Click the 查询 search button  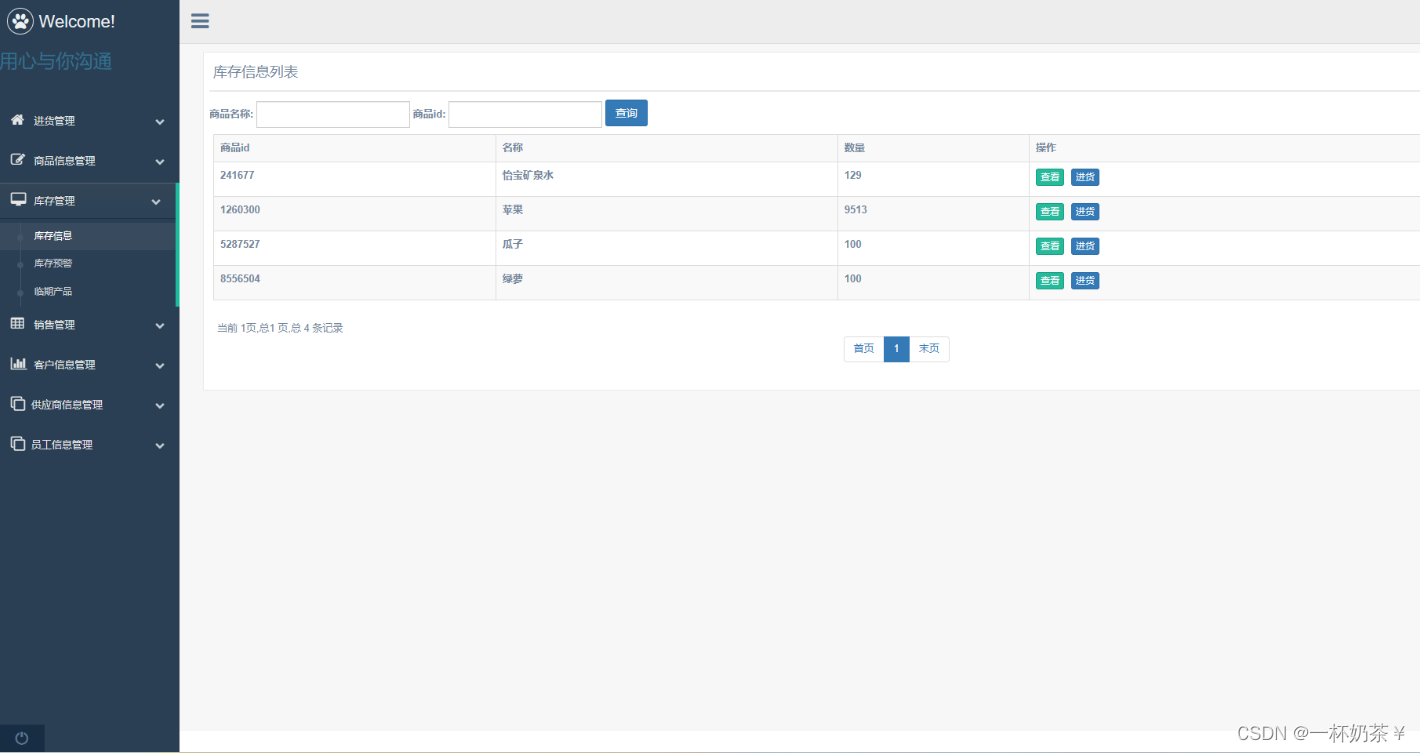tap(626, 113)
